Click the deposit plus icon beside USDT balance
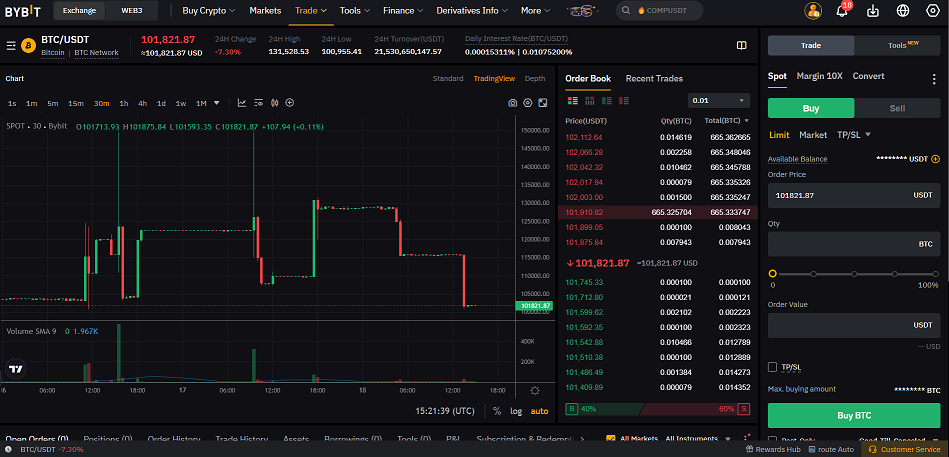 (936, 159)
